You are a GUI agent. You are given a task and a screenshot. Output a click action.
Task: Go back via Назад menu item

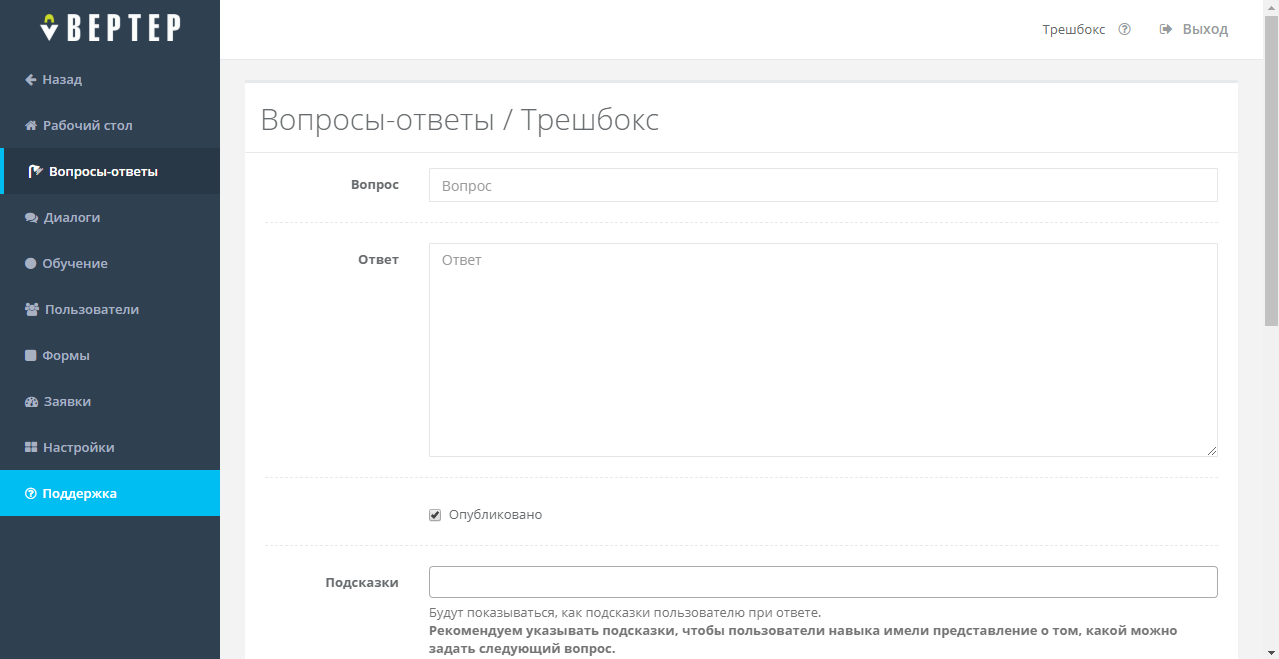[x=110, y=79]
